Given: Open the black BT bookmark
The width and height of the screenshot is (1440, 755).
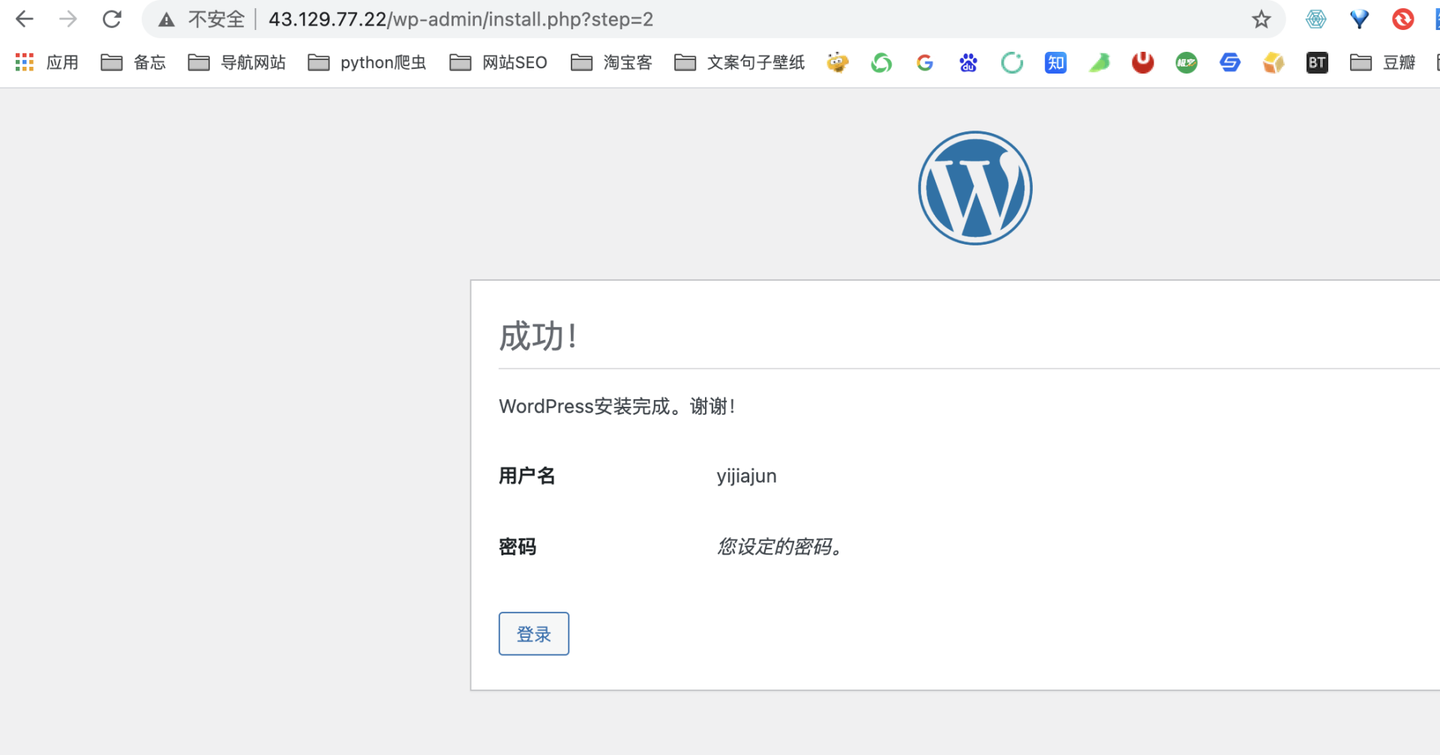Looking at the screenshot, I should click(x=1317, y=62).
